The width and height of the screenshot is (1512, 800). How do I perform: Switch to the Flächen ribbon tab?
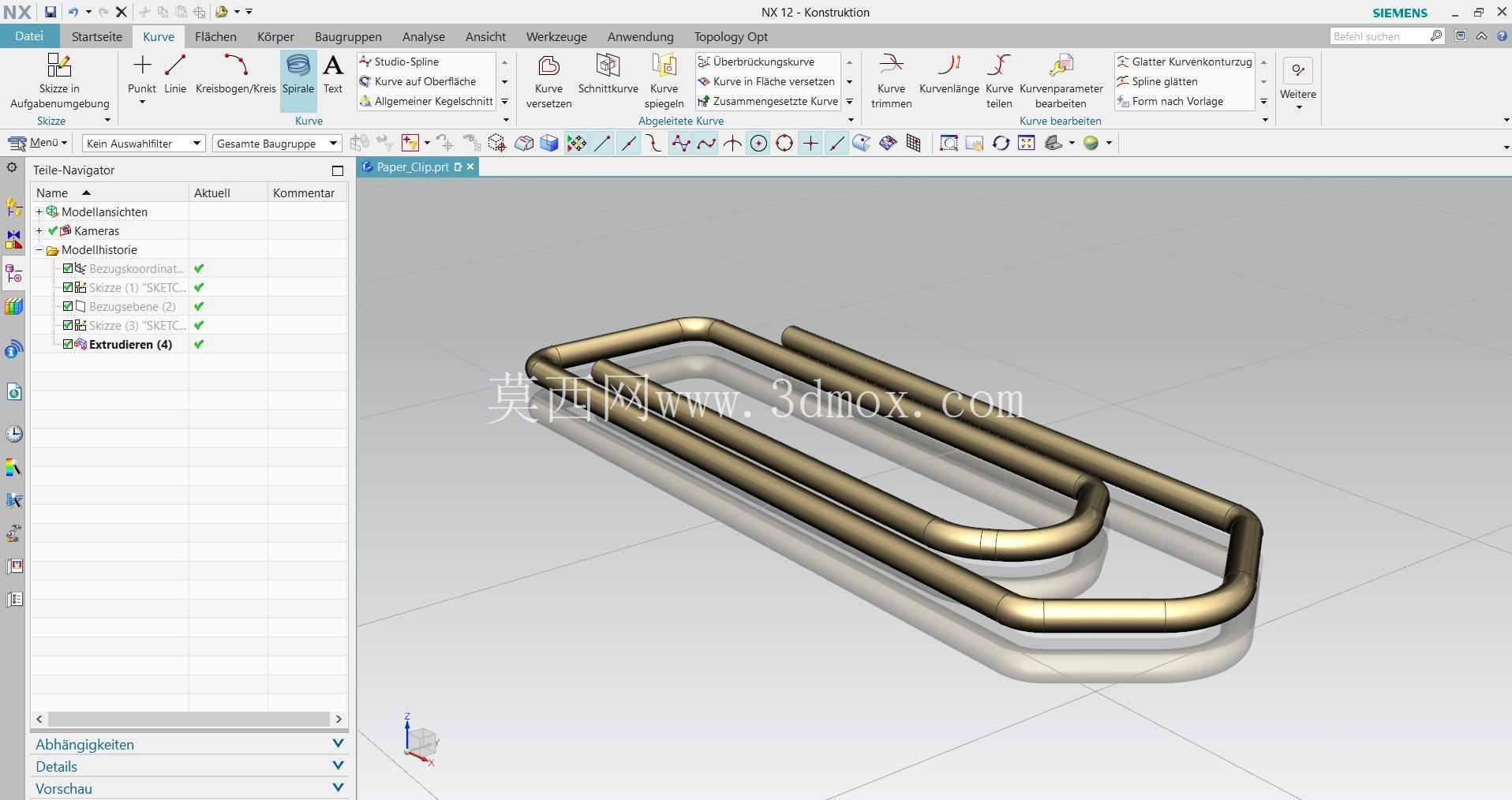215,36
